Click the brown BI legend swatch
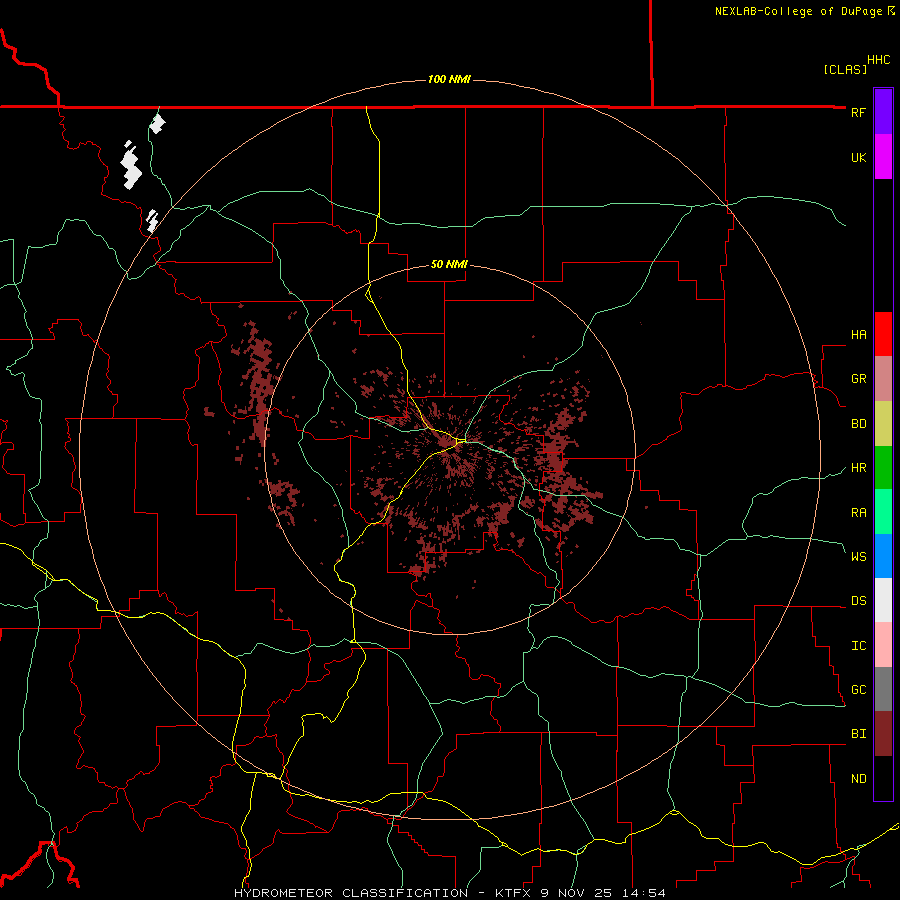Viewport: 900px width, 900px height. (883, 734)
